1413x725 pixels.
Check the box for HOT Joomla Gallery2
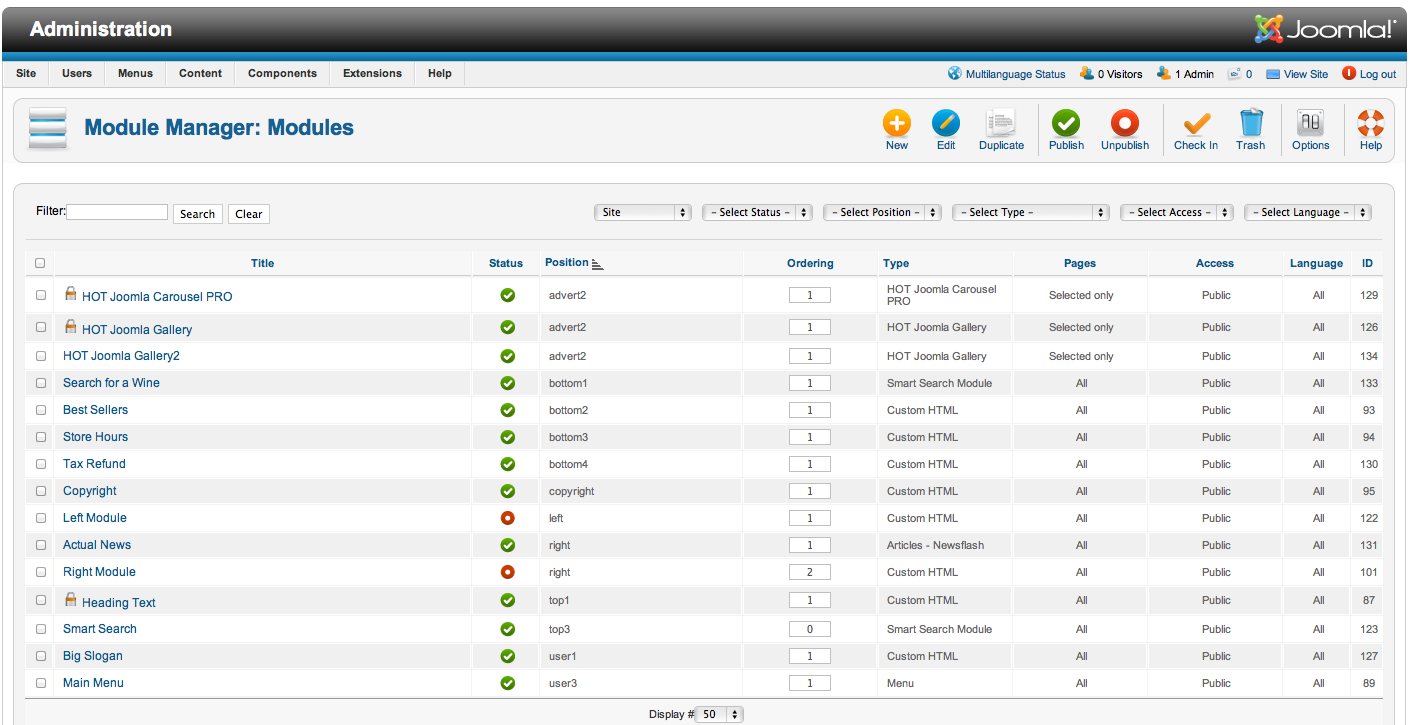(x=41, y=356)
